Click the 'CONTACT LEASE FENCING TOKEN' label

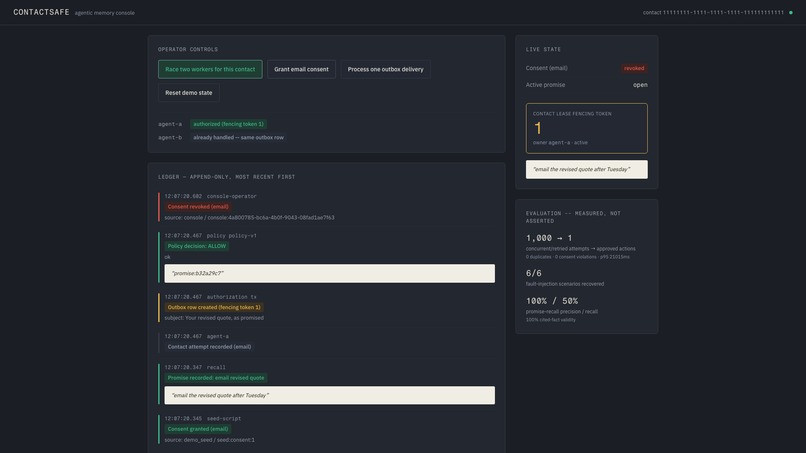[572, 114]
